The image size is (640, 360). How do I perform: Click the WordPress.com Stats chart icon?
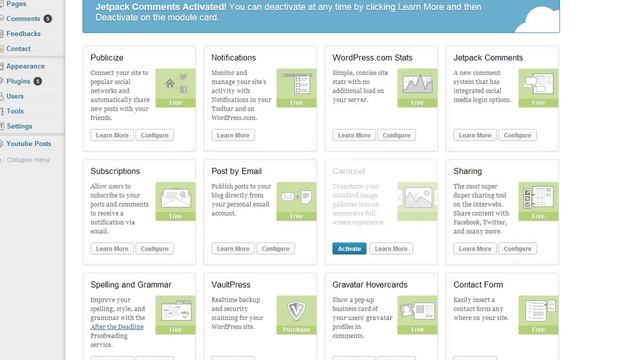(417, 88)
